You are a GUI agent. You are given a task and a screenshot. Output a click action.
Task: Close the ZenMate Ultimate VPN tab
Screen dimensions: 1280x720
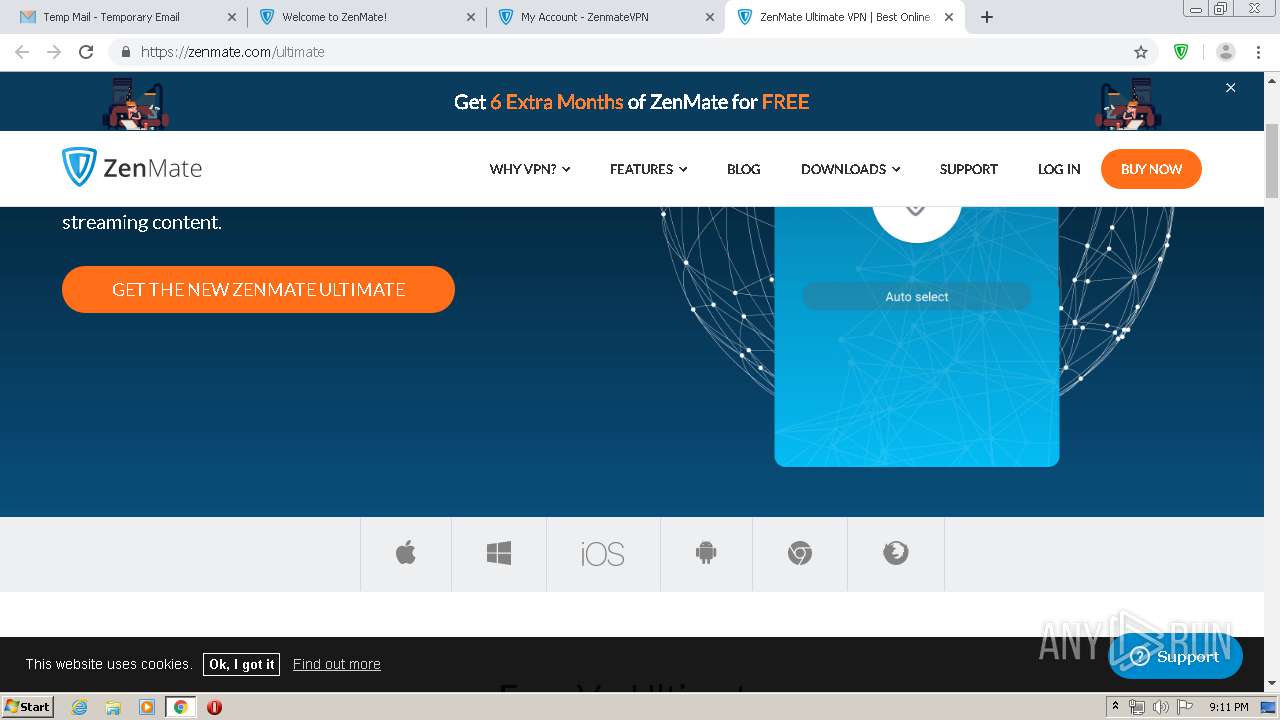[949, 17]
